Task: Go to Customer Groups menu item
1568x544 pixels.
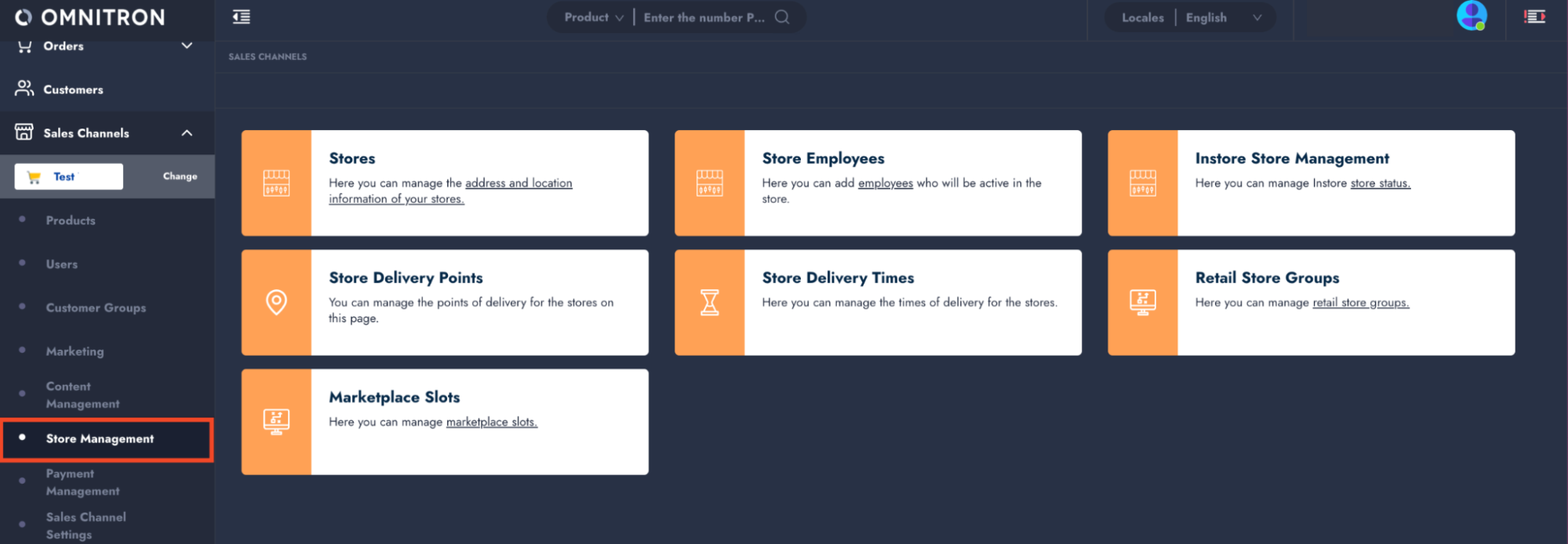Action: [x=96, y=308]
